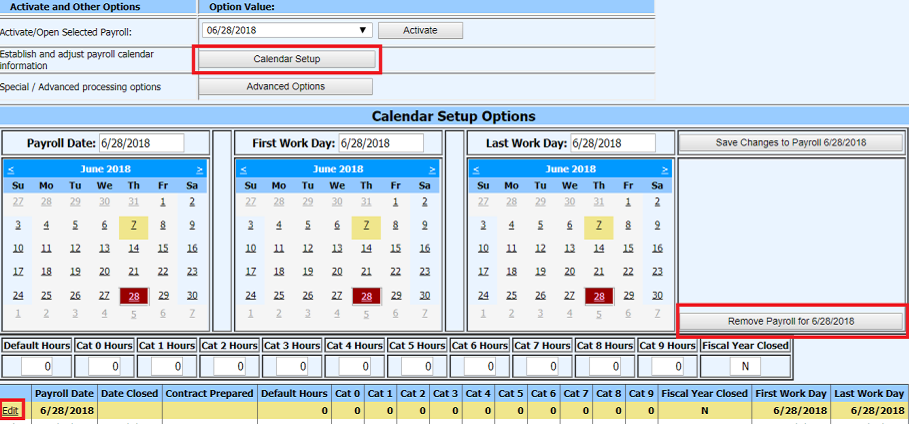
Task: Go to next month in First Work Day calendar
Action: tap(432, 169)
